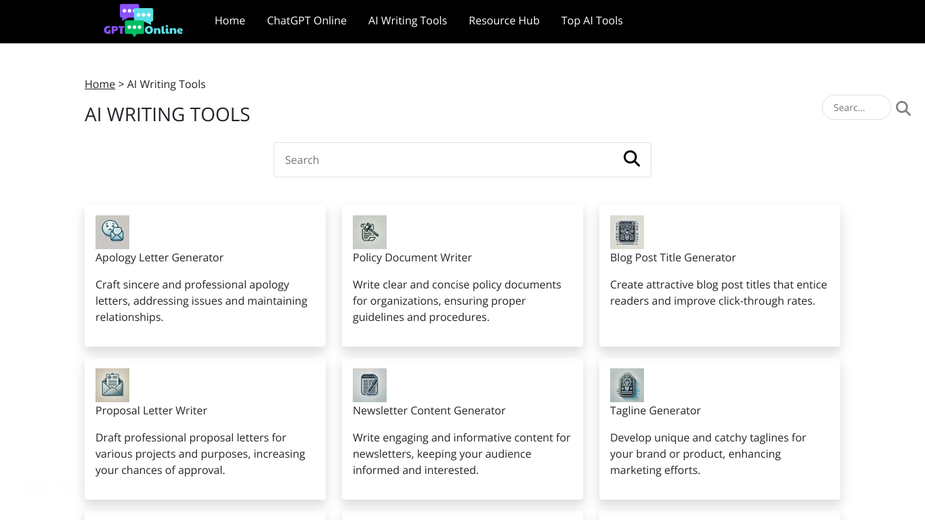Click the 'Write clear and concise policy documents' description
This screenshot has height=520, width=925.
(x=457, y=301)
